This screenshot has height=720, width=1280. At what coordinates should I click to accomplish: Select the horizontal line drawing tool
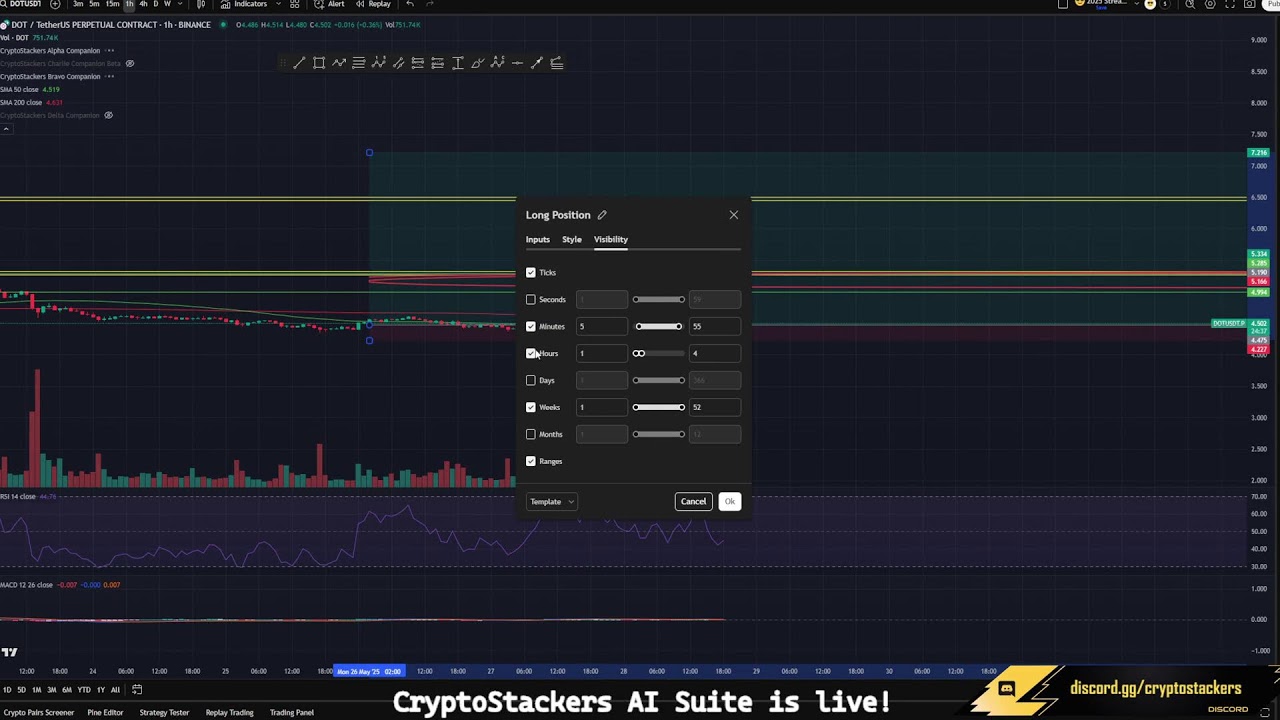[517, 63]
